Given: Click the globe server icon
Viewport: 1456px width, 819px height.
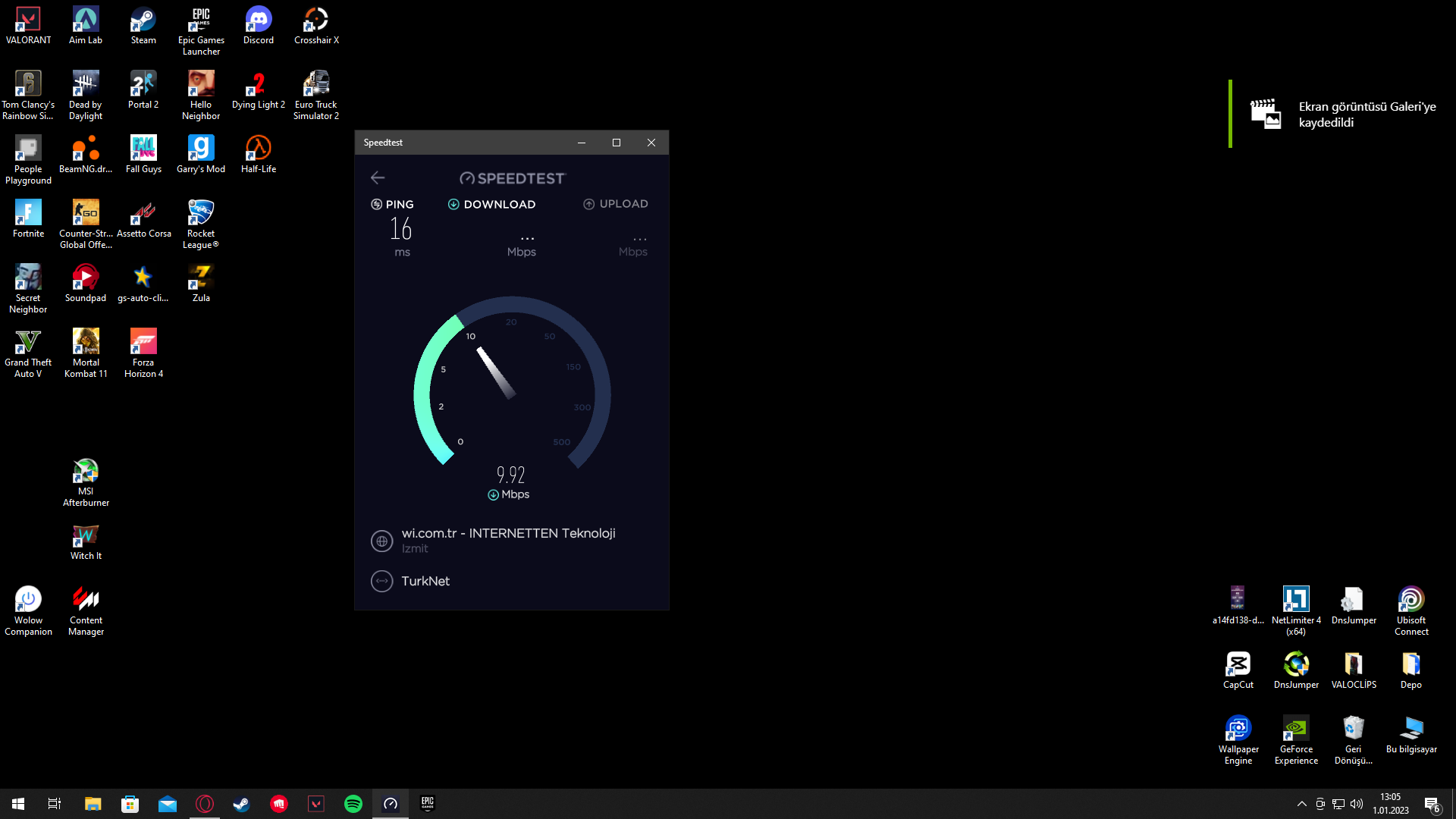Looking at the screenshot, I should pyautogui.click(x=381, y=541).
